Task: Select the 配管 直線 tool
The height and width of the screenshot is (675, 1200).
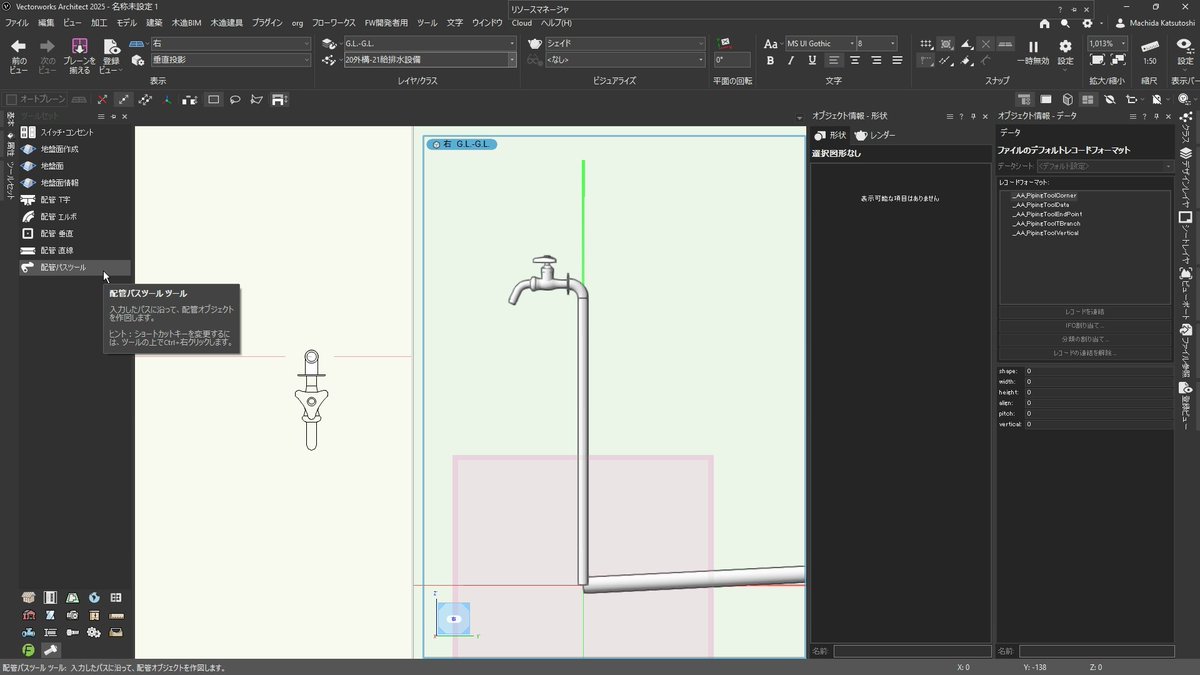Action: pyautogui.click(x=60, y=250)
